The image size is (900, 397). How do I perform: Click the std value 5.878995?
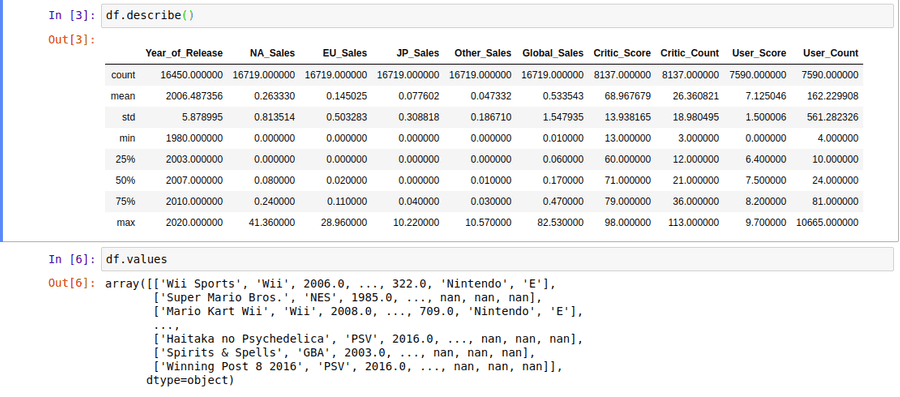(x=203, y=117)
